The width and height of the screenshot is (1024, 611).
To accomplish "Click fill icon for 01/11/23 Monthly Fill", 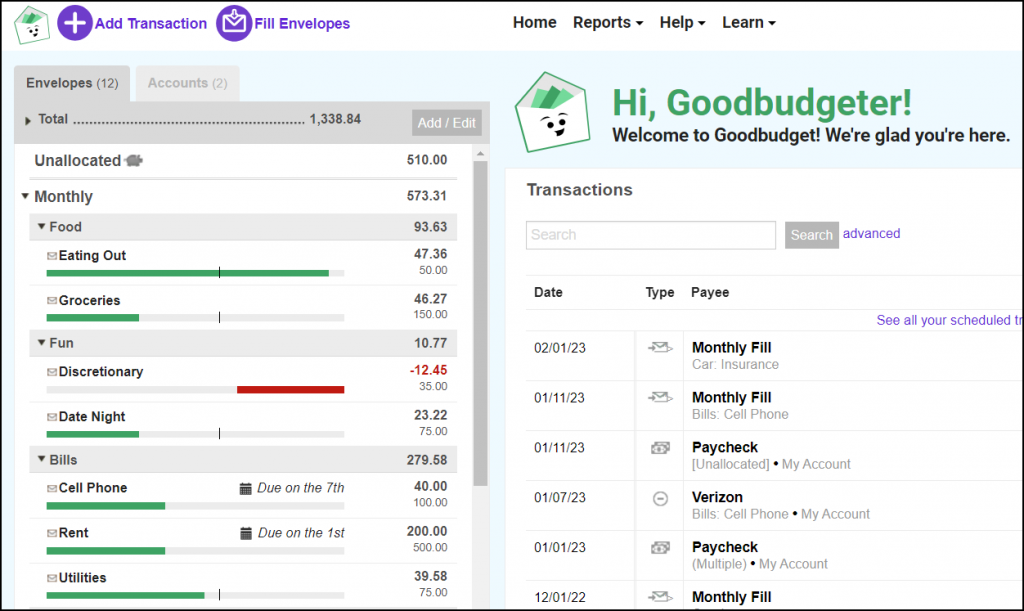I will point(660,397).
